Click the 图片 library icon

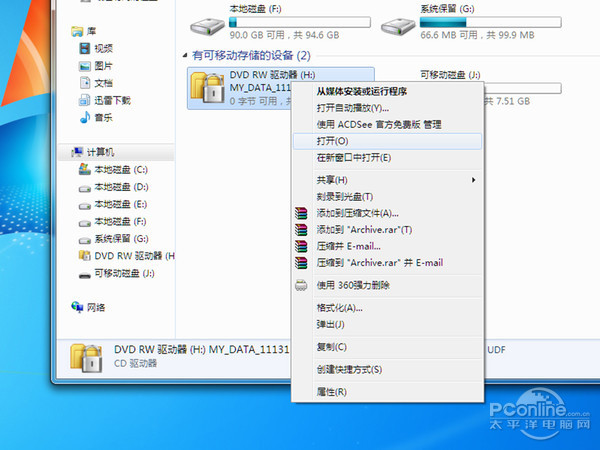[85, 66]
